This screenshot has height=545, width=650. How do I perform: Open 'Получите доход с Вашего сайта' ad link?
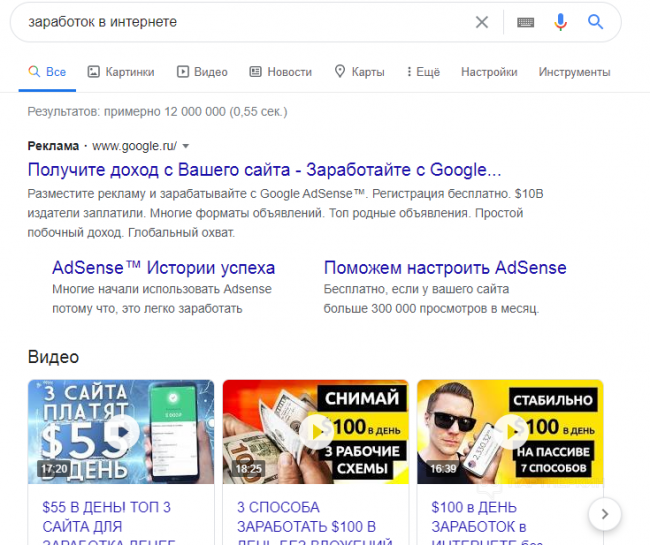(264, 168)
